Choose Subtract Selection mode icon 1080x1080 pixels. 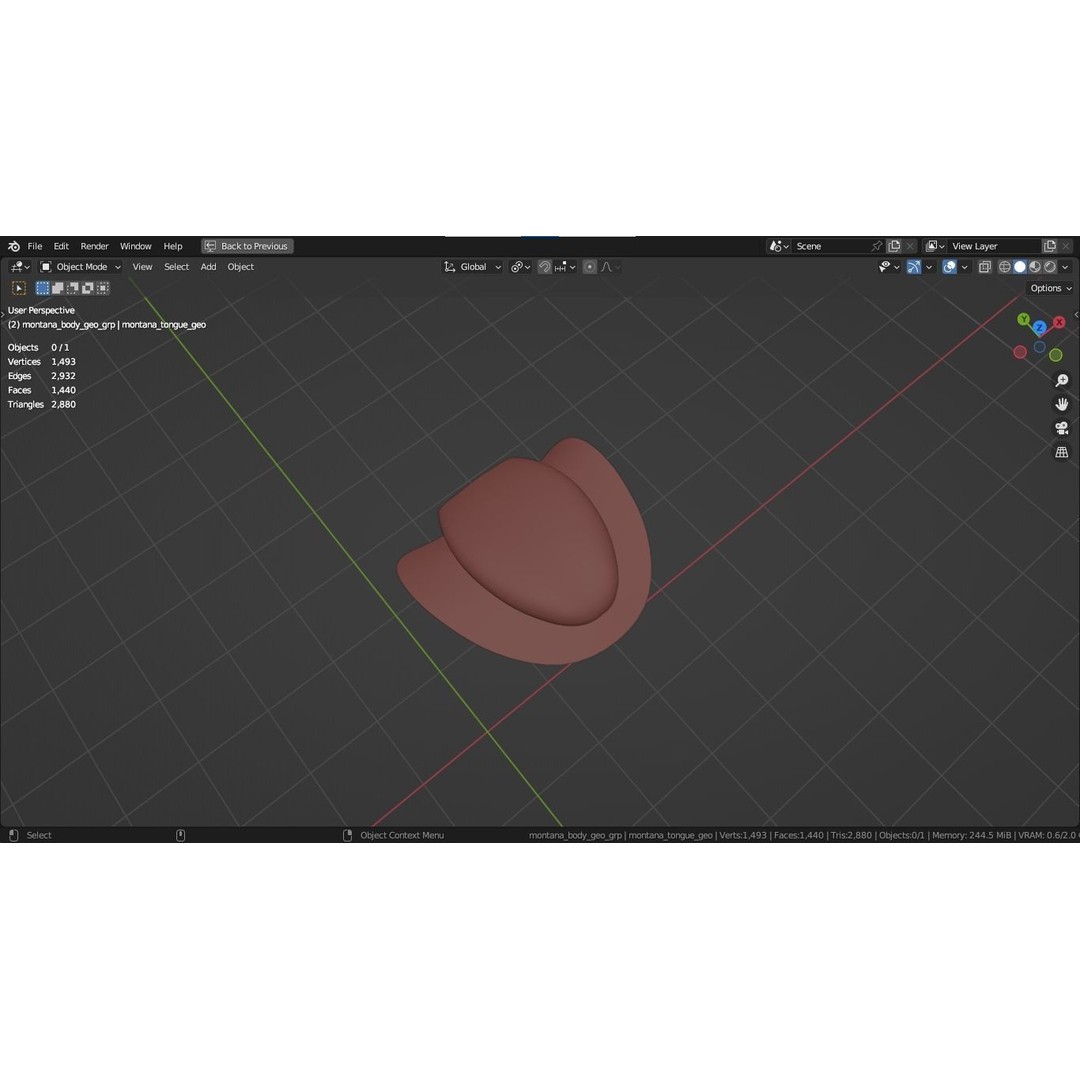pyautogui.click(x=72, y=288)
